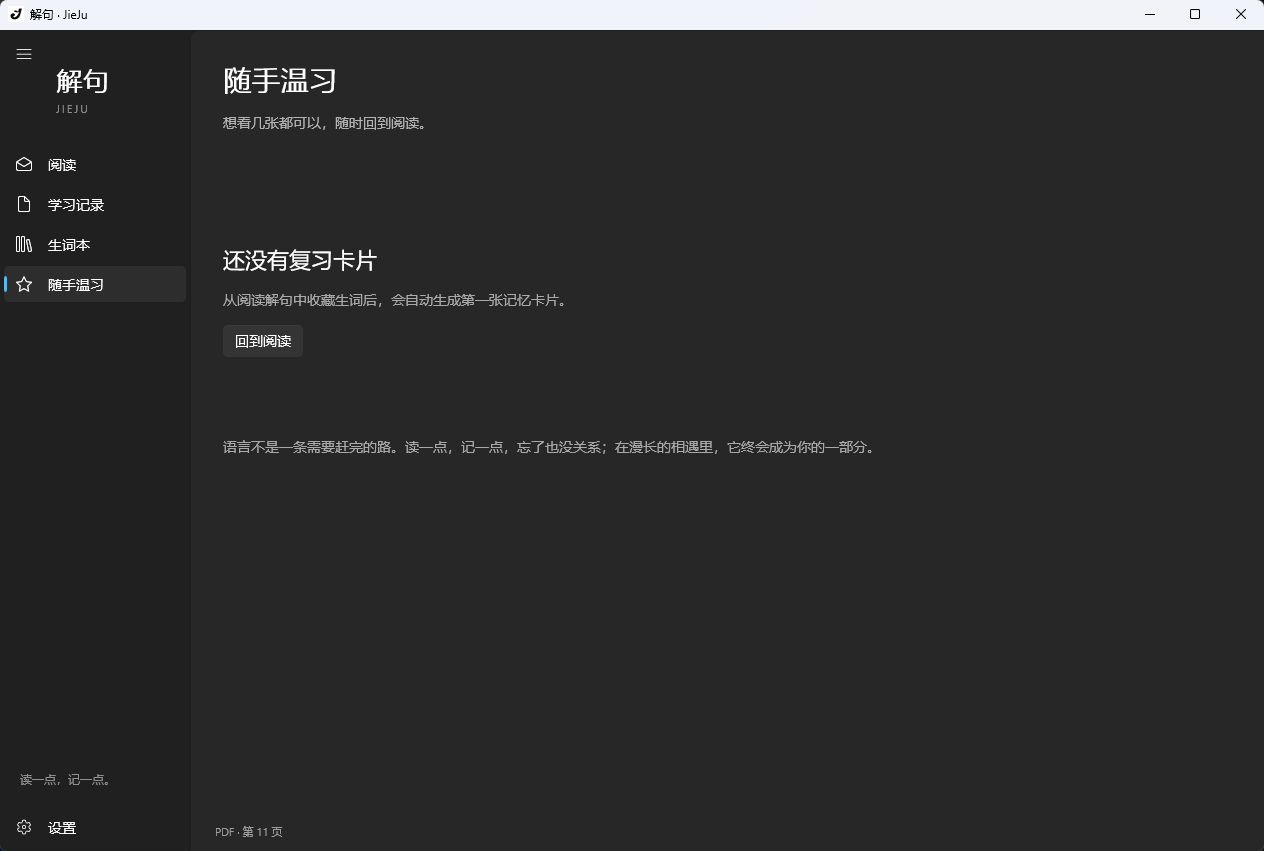The image size is (1264, 851).
Task: Toggle the hamburger navigation menu
Action: tap(24, 54)
